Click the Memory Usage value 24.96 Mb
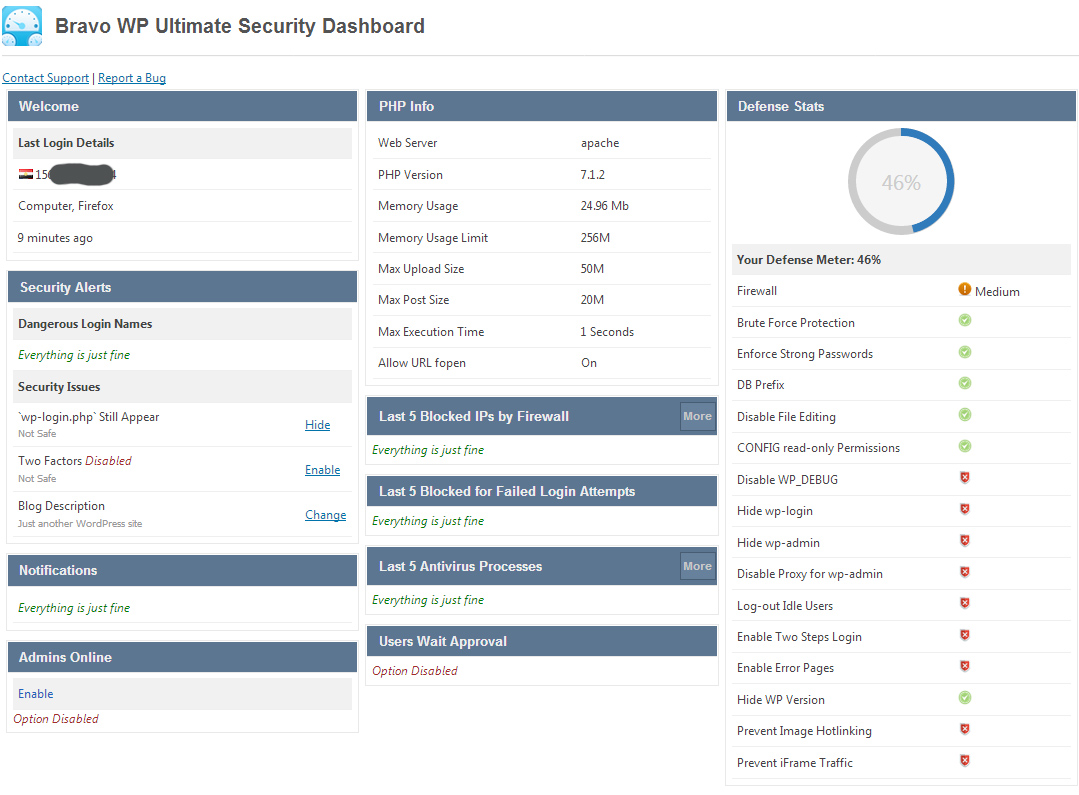The image size is (1079, 795). click(605, 206)
